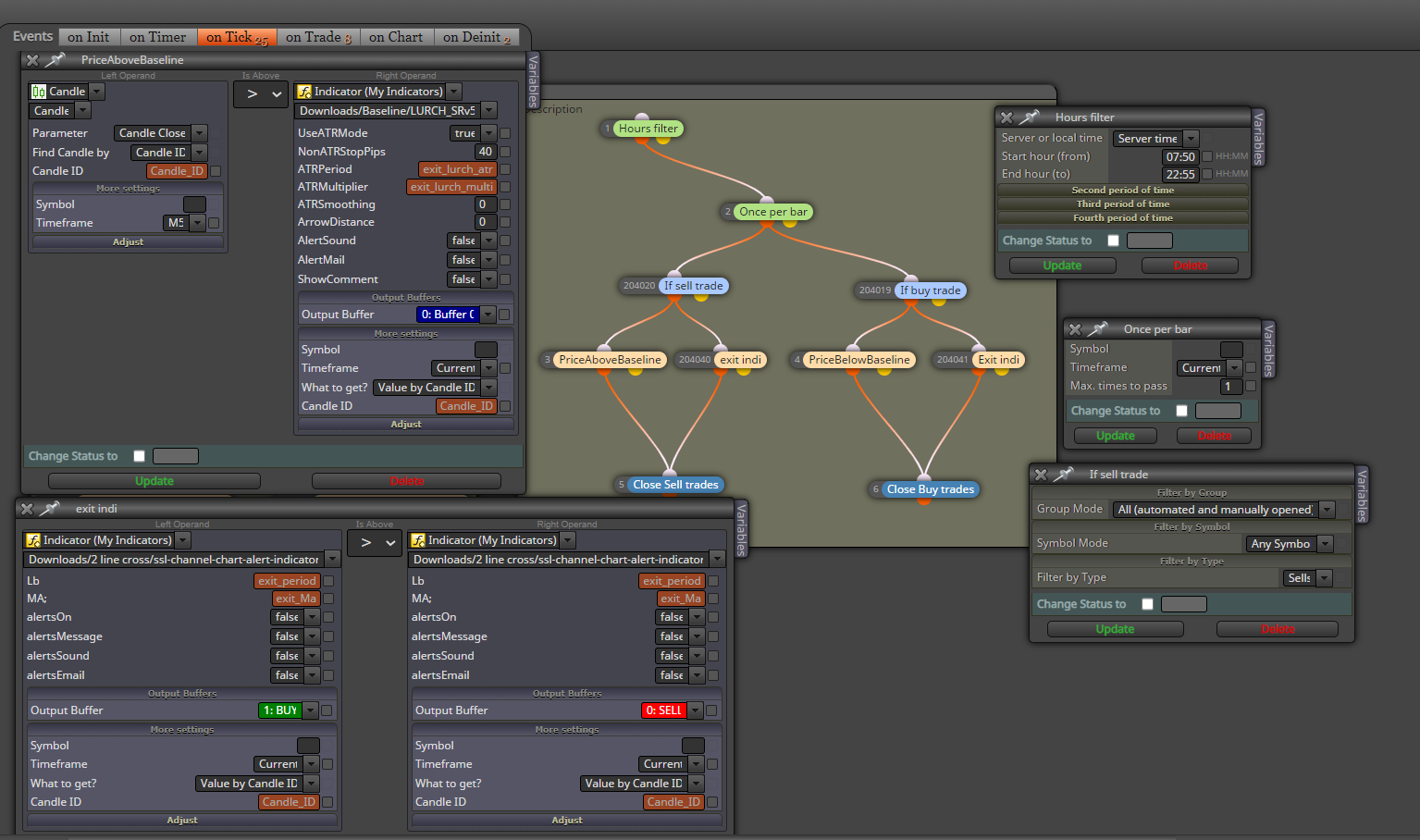Tick Change Status checkbox in If sell trade
The image size is (1420, 840).
click(x=1147, y=604)
